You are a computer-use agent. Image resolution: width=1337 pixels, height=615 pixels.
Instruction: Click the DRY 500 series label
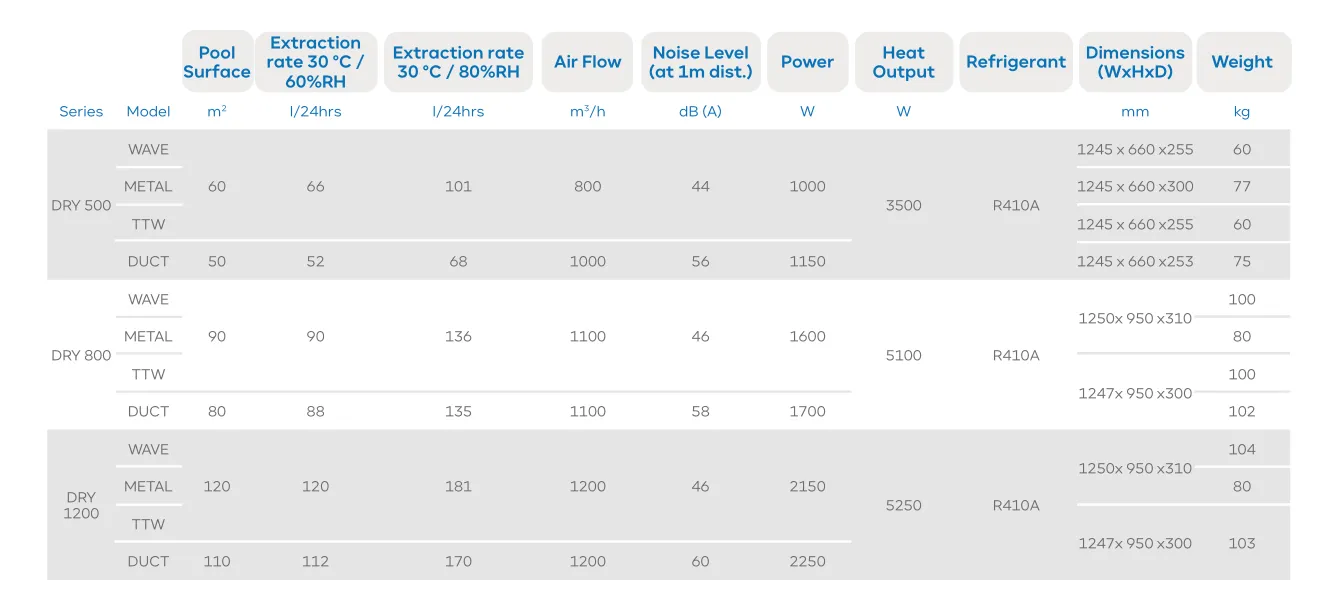(81, 206)
